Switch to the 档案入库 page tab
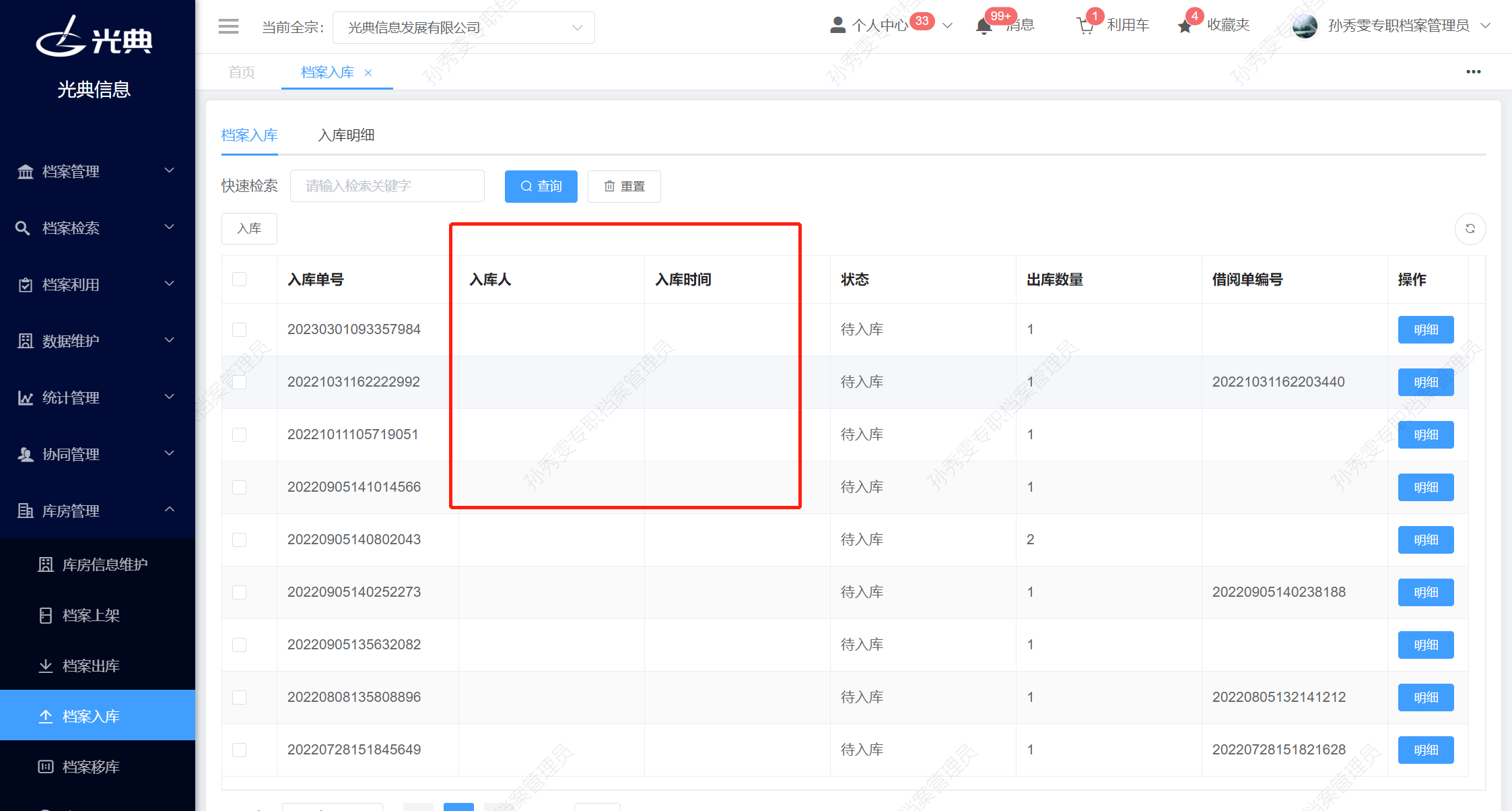The height and width of the screenshot is (811, 1512). 328,72
